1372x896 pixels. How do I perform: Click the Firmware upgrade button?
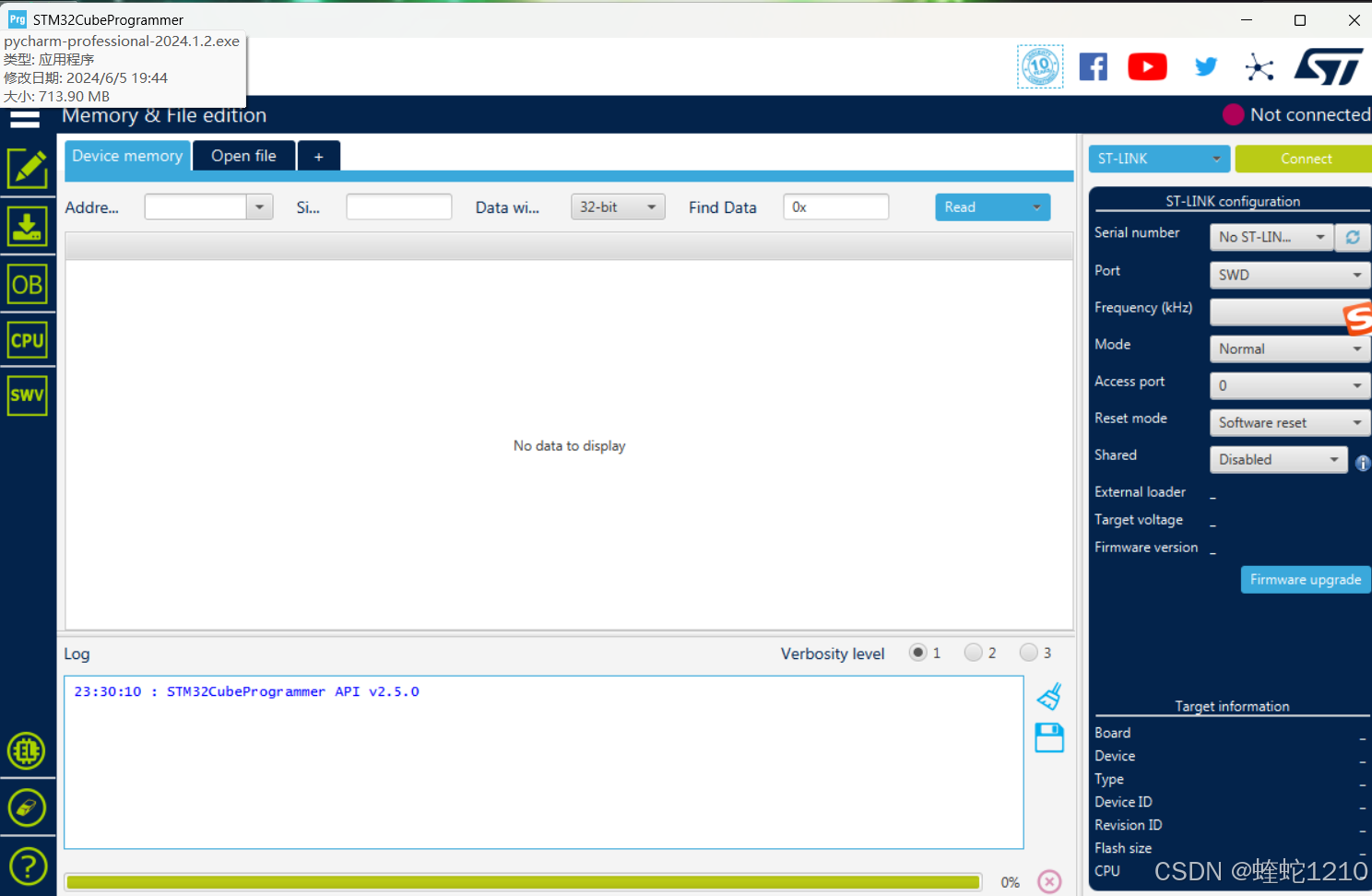click(1306, 579)
